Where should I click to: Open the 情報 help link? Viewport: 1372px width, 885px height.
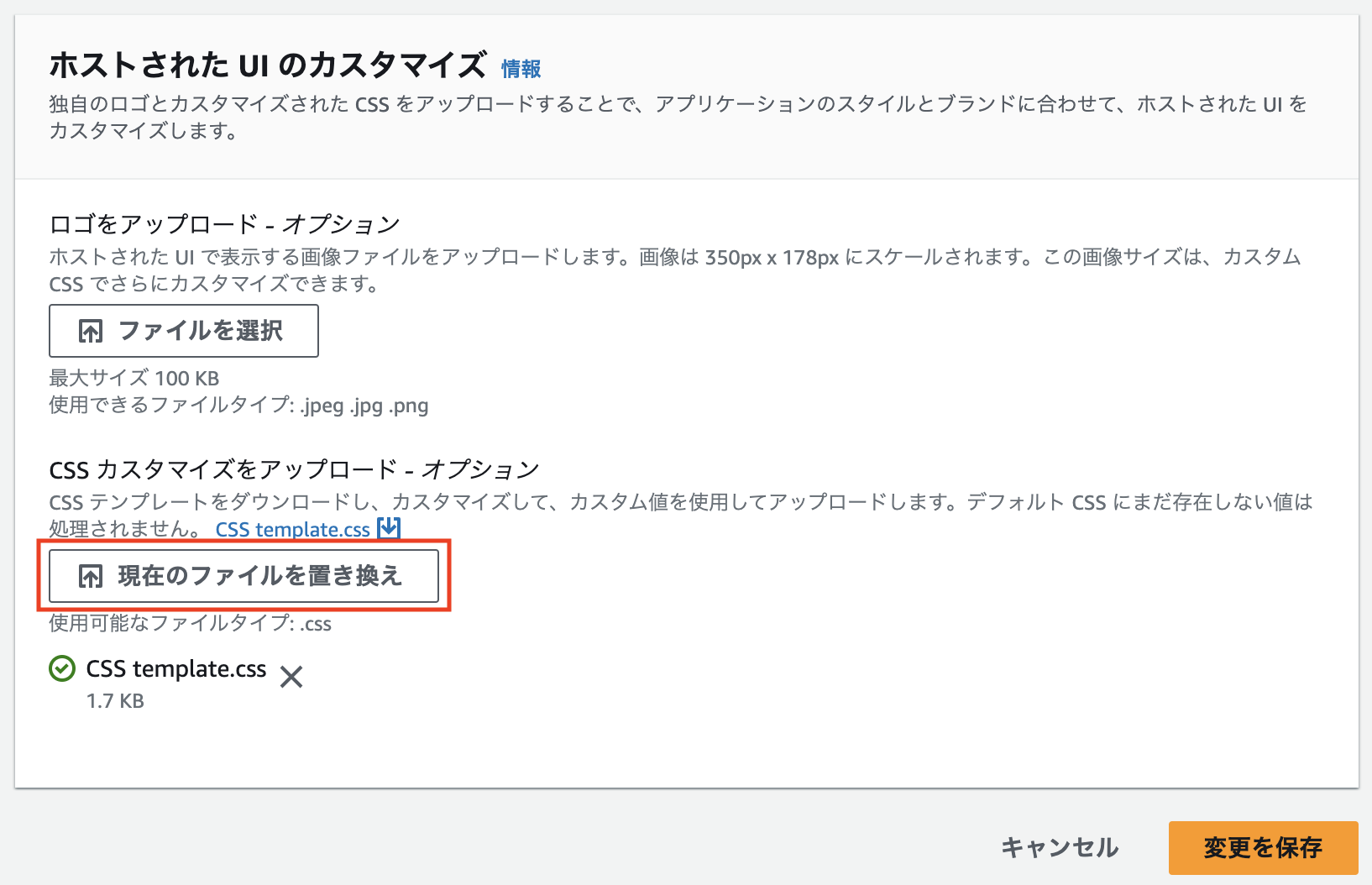pyautogui.click(x=520, y=67)
